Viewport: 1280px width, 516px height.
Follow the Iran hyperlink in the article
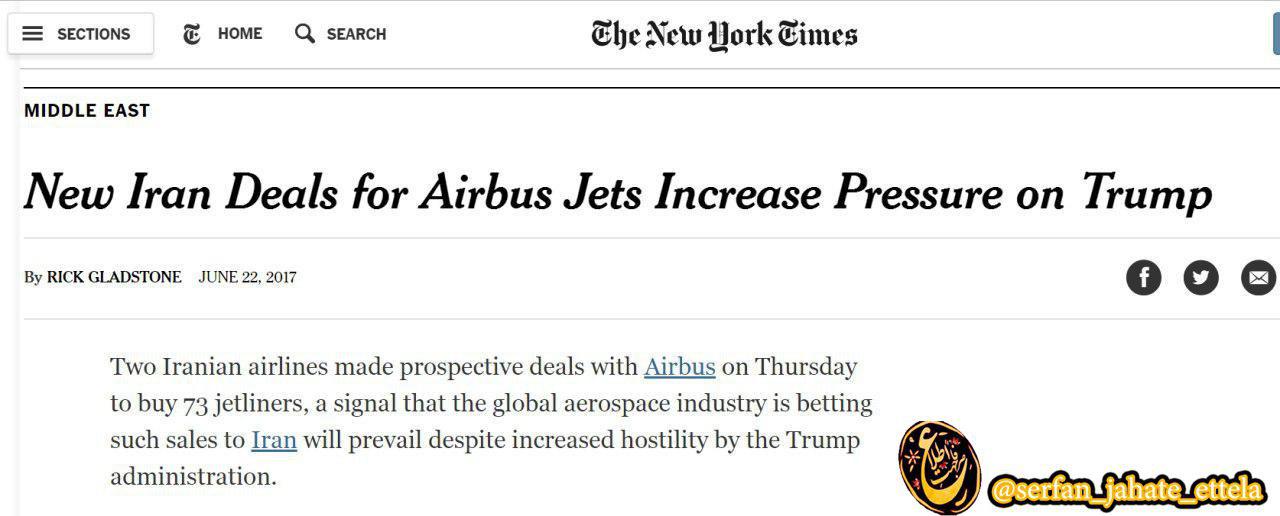274,440
